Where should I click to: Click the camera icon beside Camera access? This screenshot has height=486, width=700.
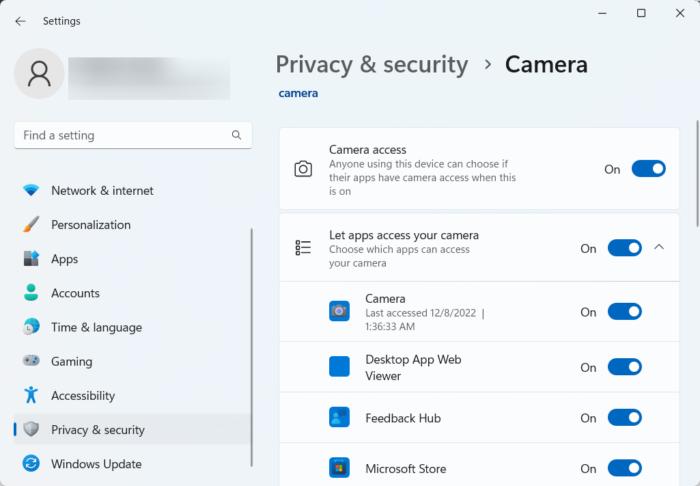point(303,169)
